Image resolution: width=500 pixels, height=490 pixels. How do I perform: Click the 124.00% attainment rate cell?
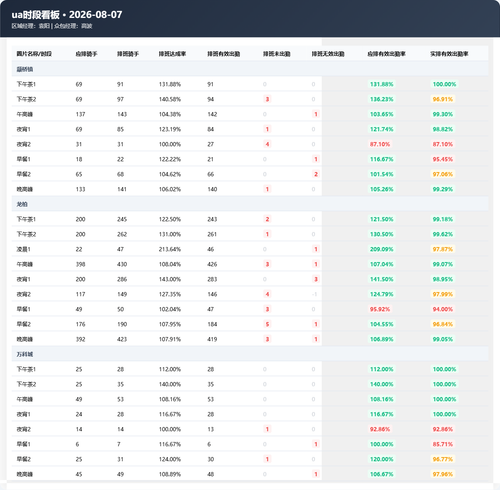click(170, 459)
